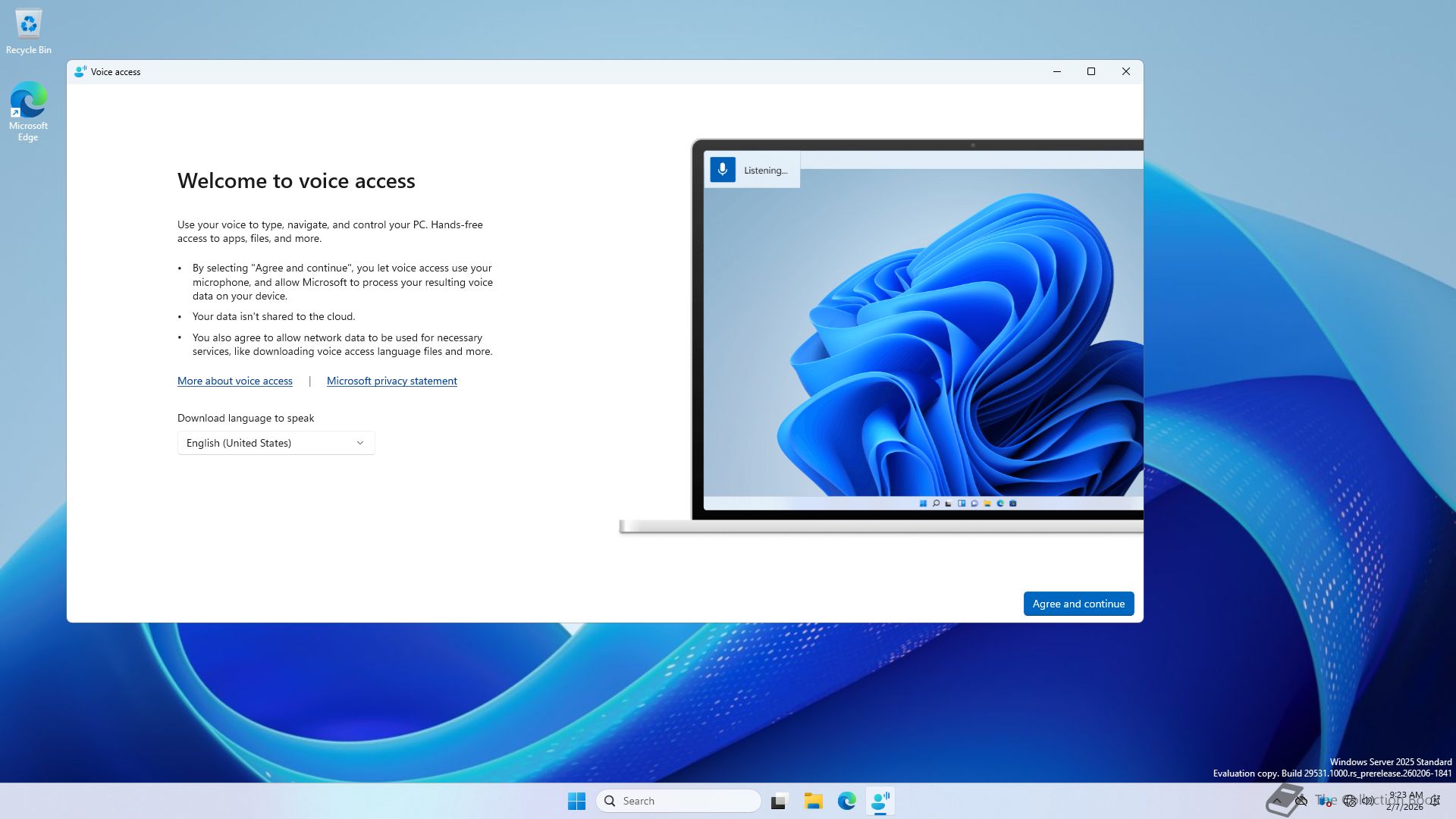
Task: Launch File Explorer from taskbar
Action: tap(813, 801)
